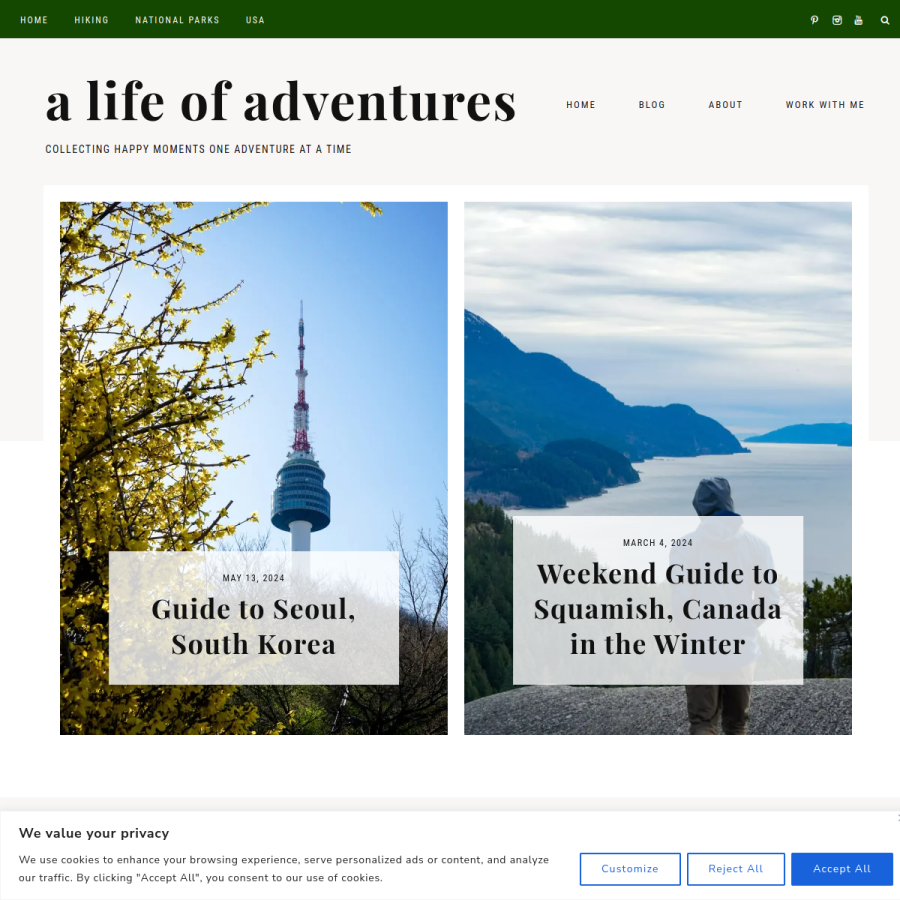
Task: Click the Customize cookies button
Action: click(x=630, y=868)
